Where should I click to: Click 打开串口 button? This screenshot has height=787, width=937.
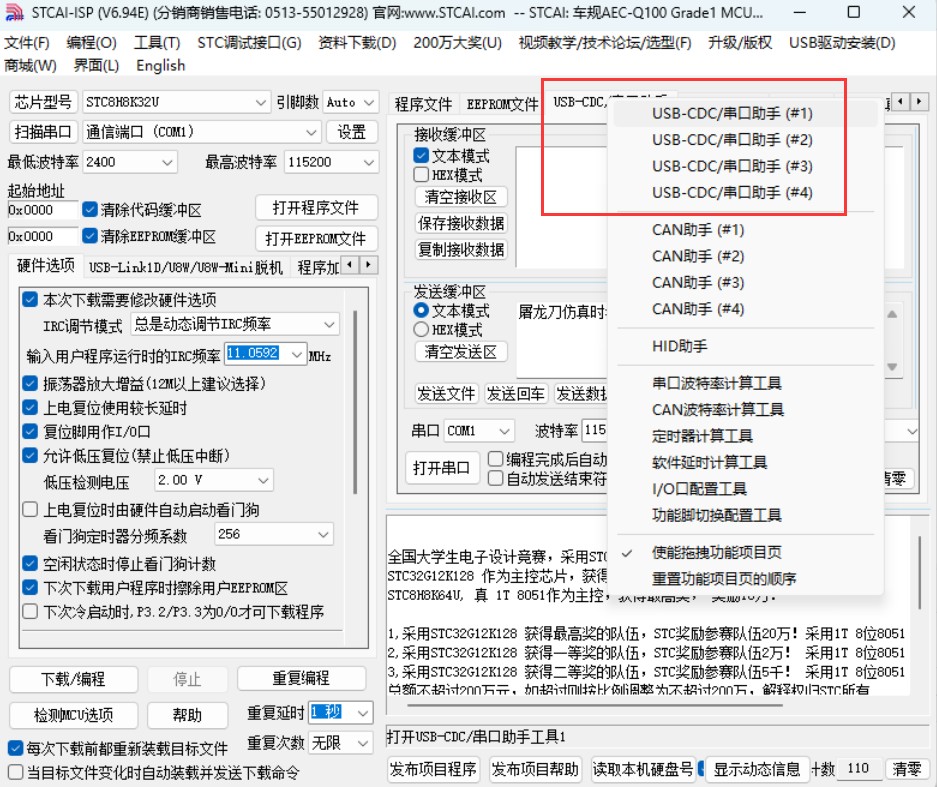click(x=442, y=467)
